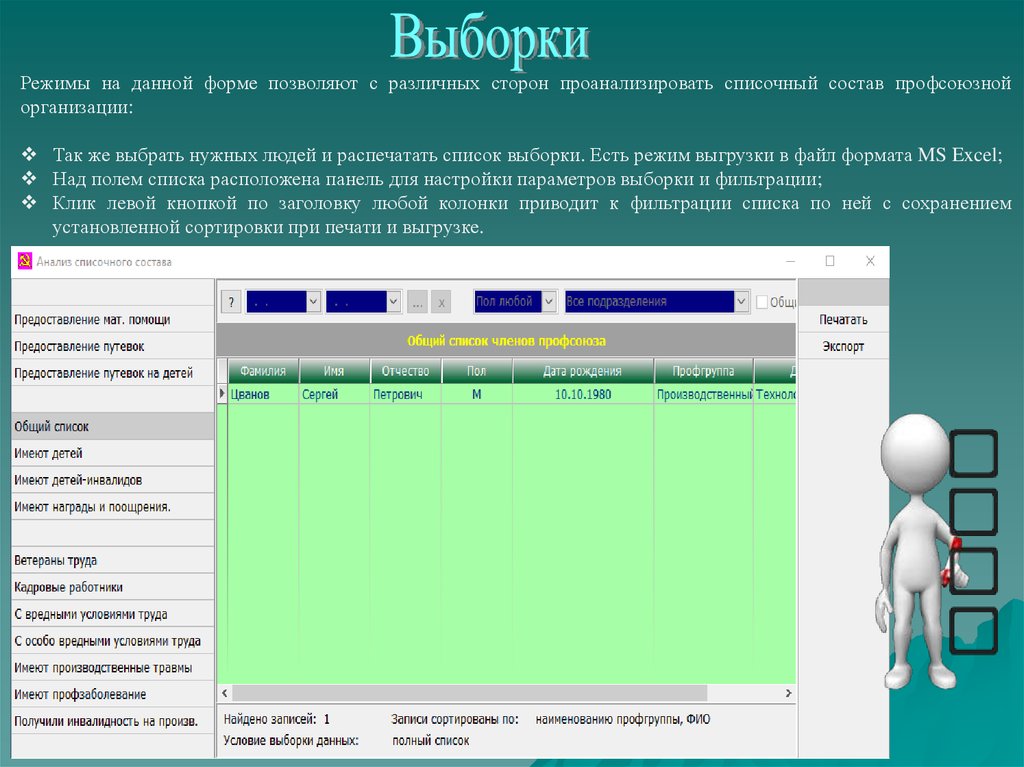Show members with Имеют детей
This screenshot has width=1024, height=767.
[x=113, y=453]
